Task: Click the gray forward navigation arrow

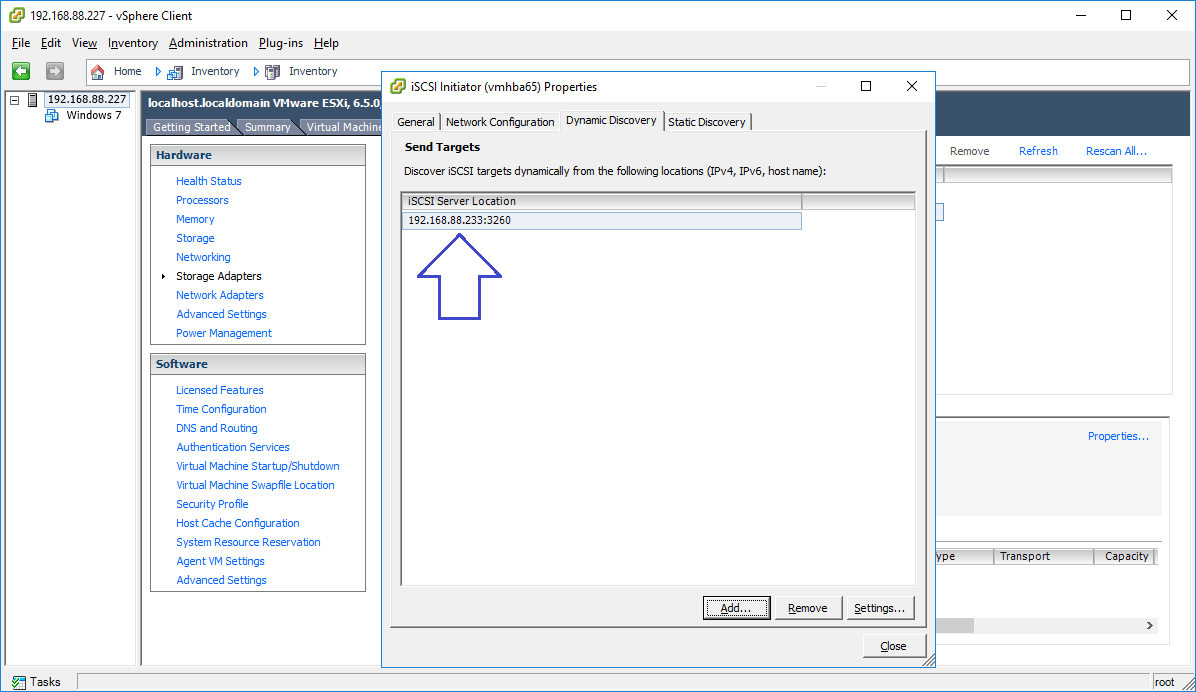Action: point(54,71)
